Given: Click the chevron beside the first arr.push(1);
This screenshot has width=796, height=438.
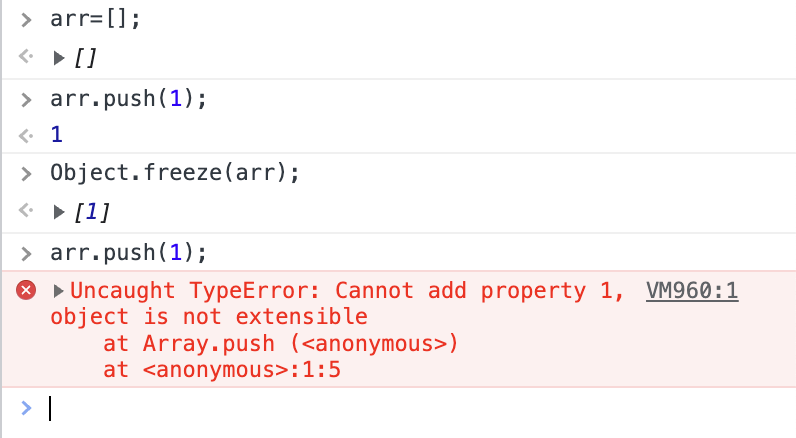Looking at the screenshot, I should 27,97.
